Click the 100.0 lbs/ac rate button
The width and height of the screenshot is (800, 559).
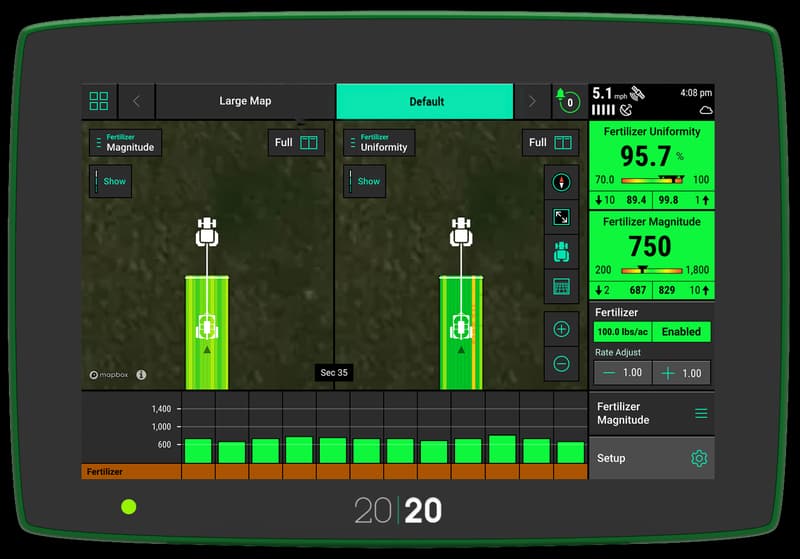[x=622, y=332]
